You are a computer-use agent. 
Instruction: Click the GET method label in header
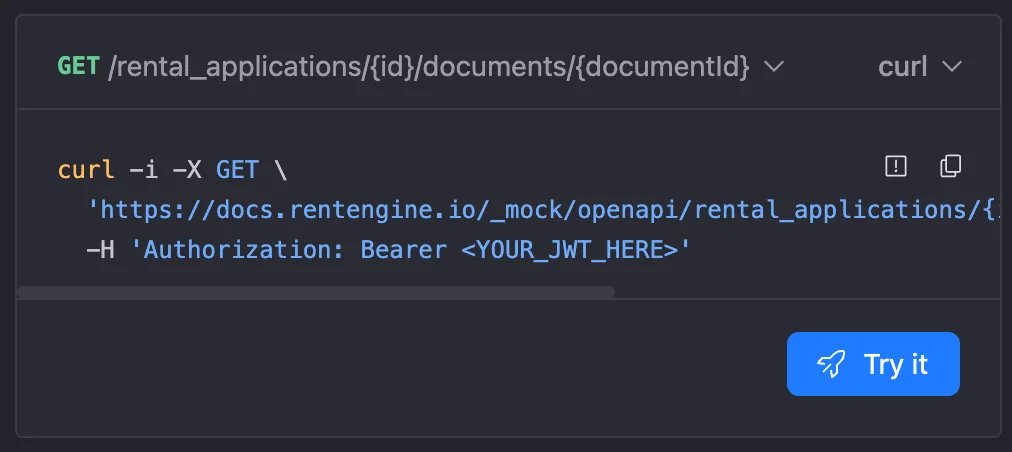[x=79, y=66]
